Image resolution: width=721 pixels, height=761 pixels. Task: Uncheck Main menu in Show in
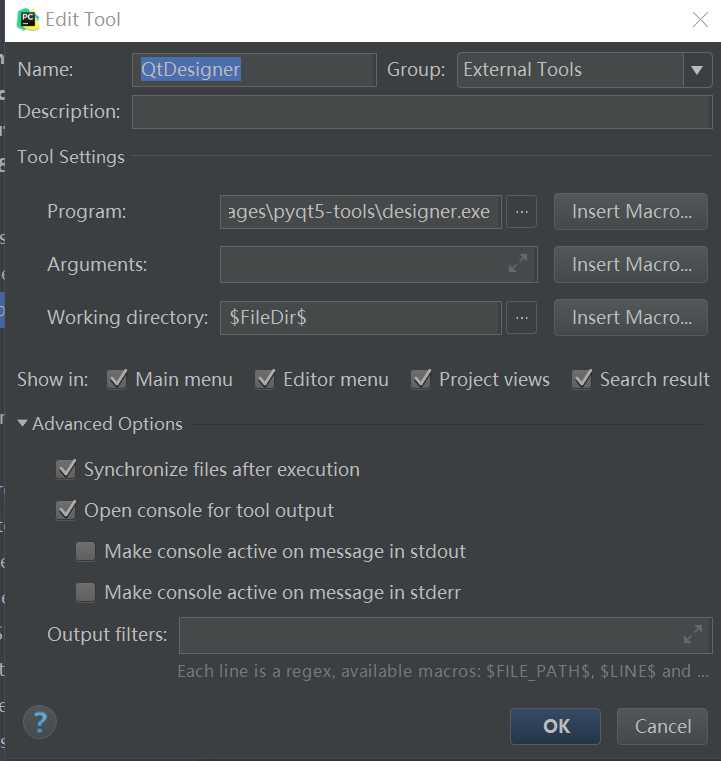point(117,379)
